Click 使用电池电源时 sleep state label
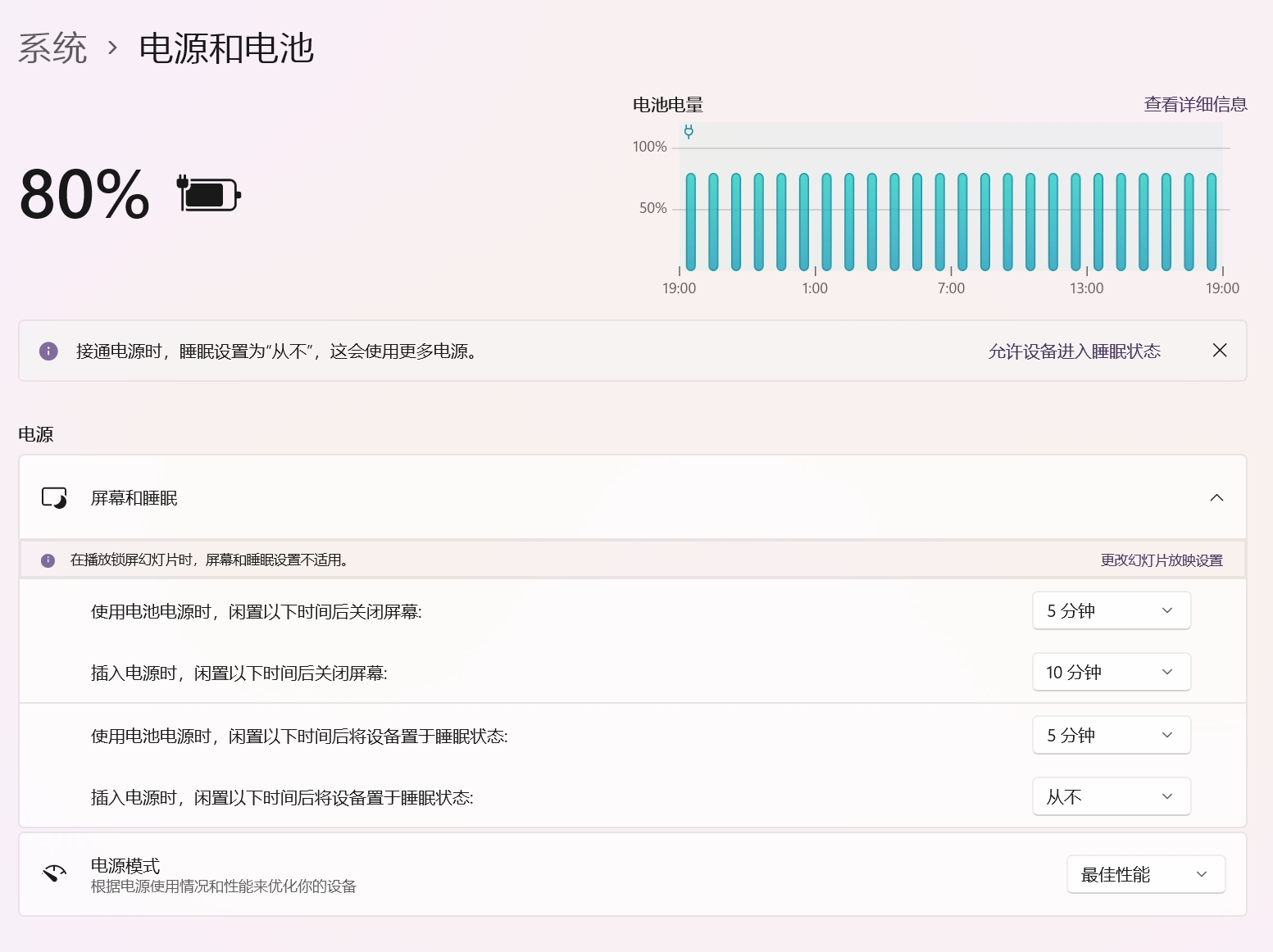 299,737
